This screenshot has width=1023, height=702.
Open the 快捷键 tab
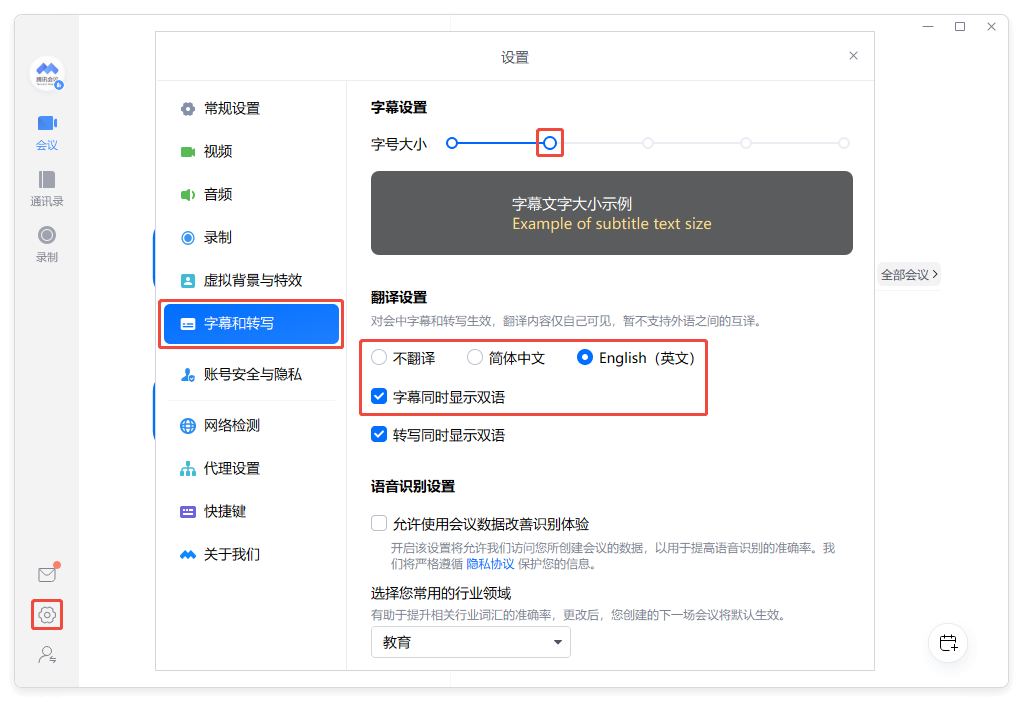tap(251, 512)
